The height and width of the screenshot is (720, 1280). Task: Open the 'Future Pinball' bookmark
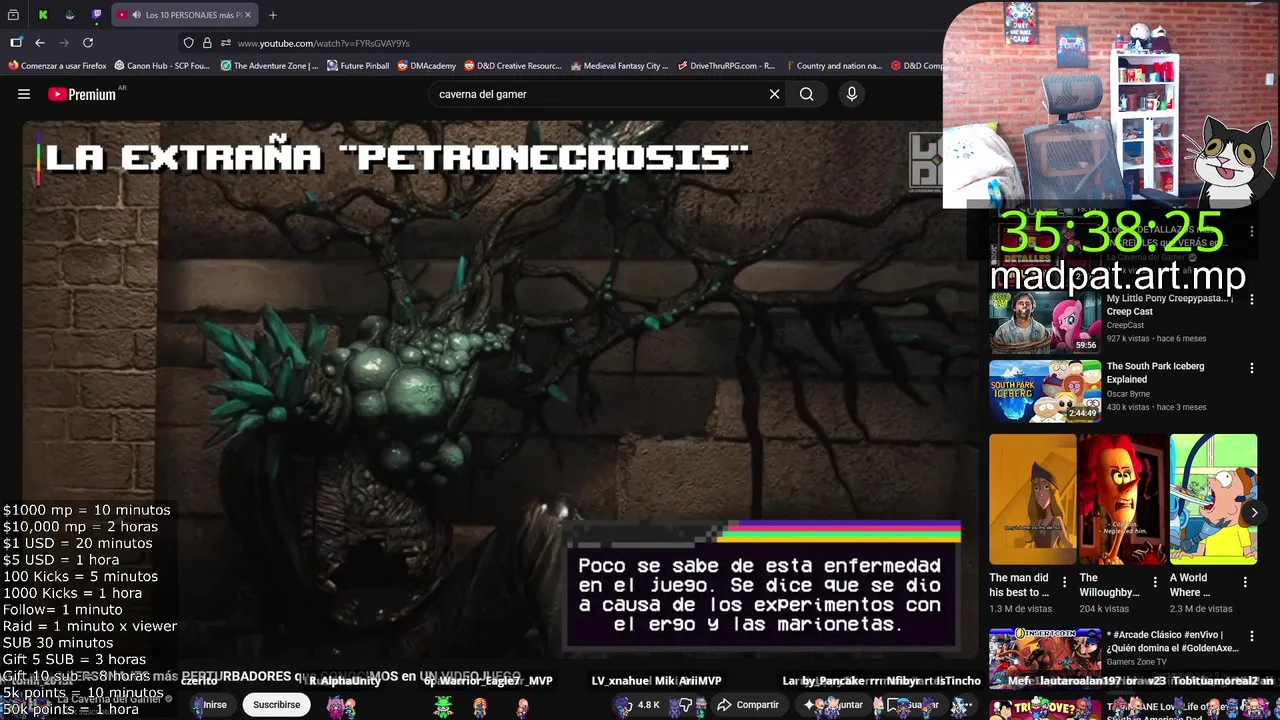click(x=358, y=66)
